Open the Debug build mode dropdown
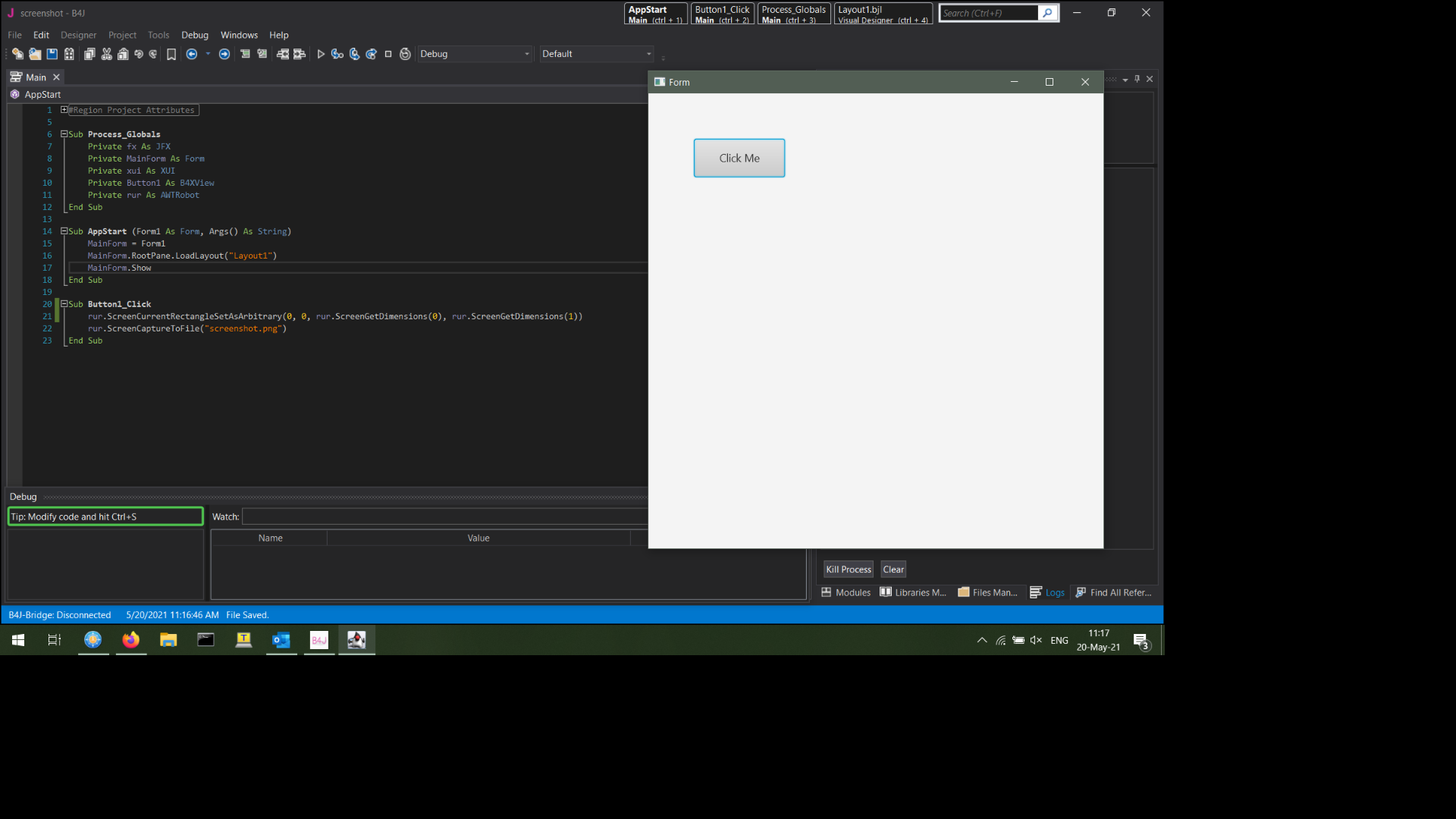This screenshot has width=1456, height=819. point(475,54)
